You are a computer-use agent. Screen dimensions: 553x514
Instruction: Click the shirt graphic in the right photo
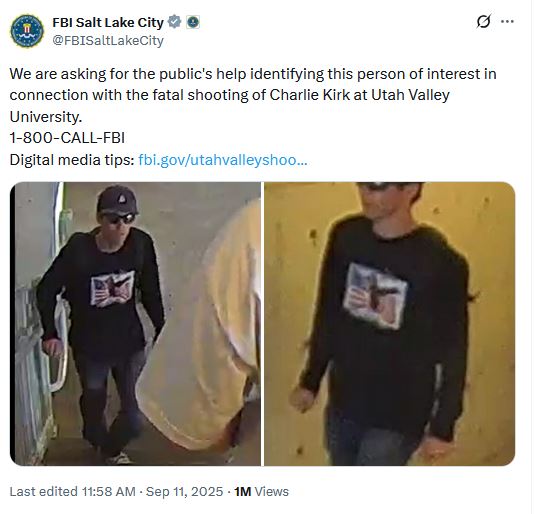pyautogui.click(x=375, y=296)
